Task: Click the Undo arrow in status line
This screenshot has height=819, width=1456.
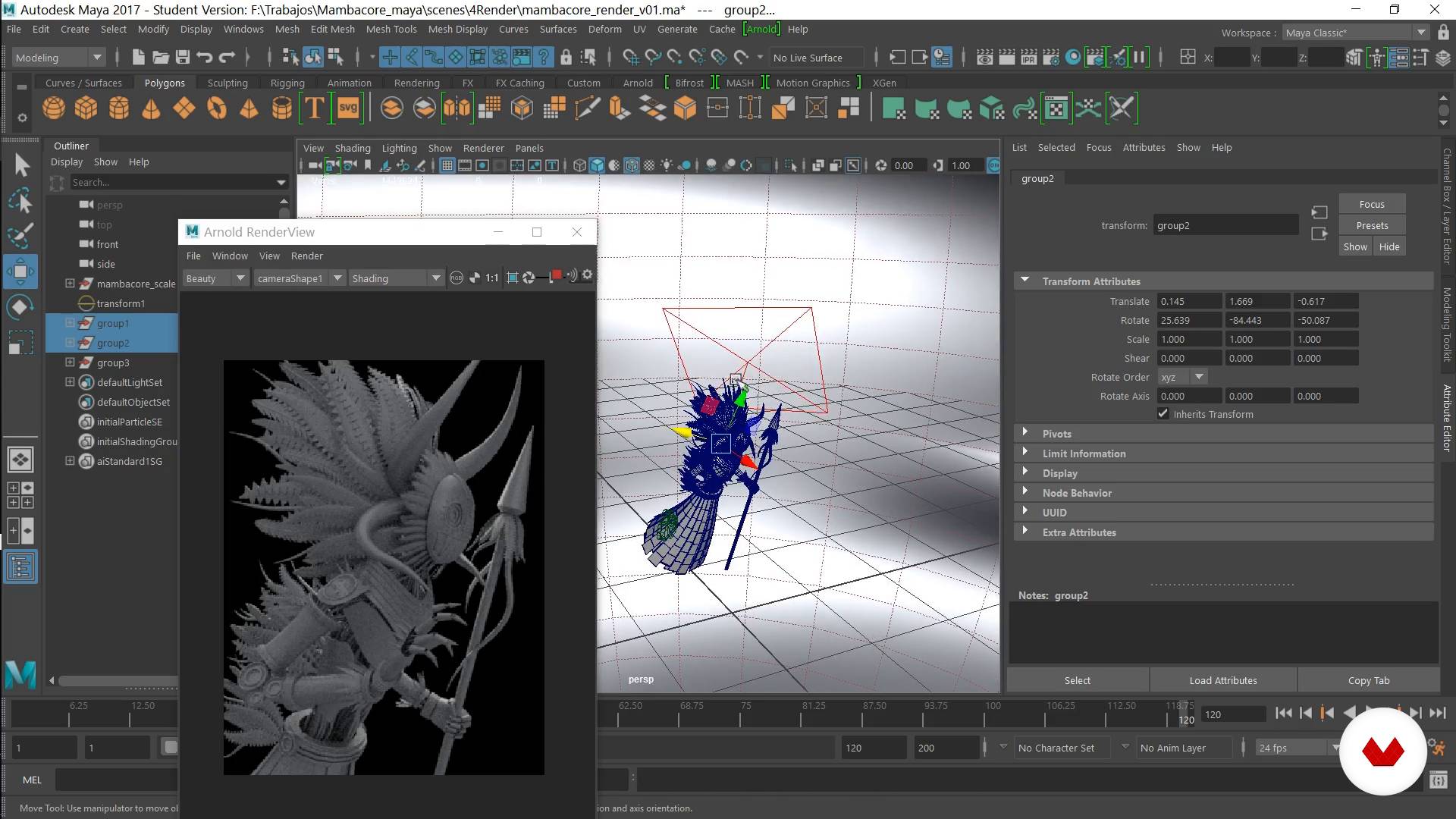Action: [204, 57]
